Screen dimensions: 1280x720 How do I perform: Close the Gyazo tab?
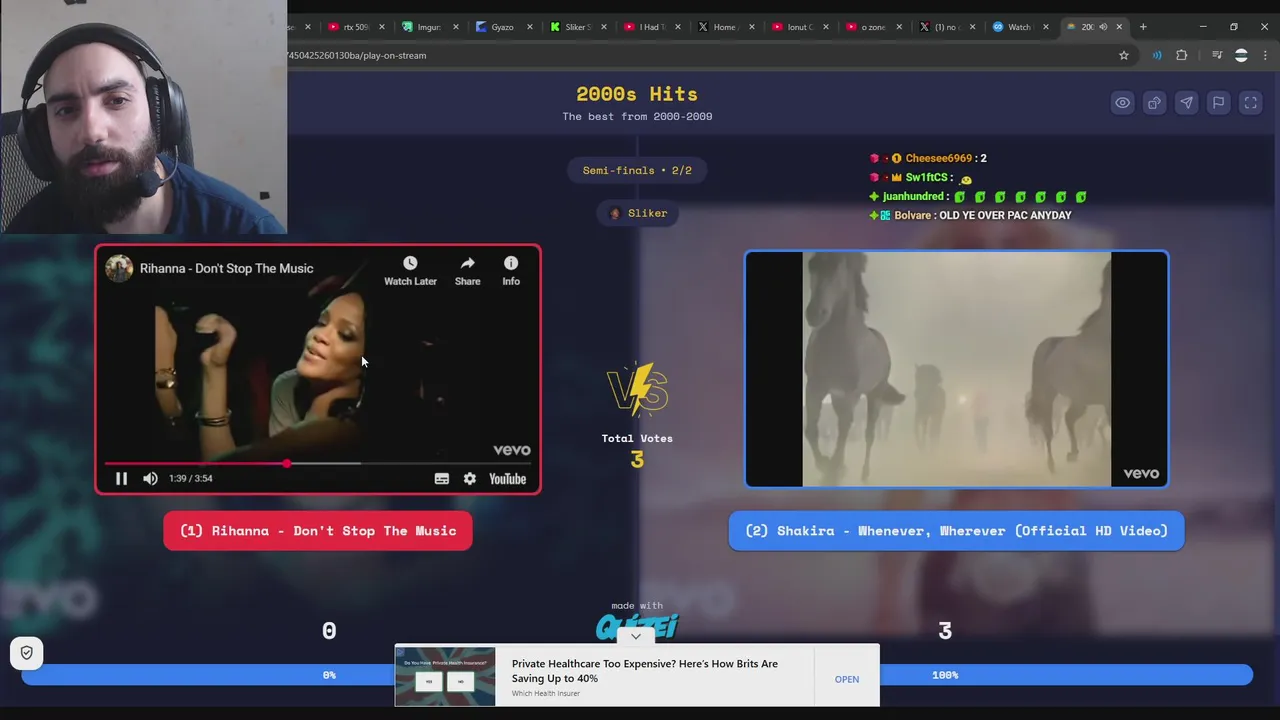(529, 27)
